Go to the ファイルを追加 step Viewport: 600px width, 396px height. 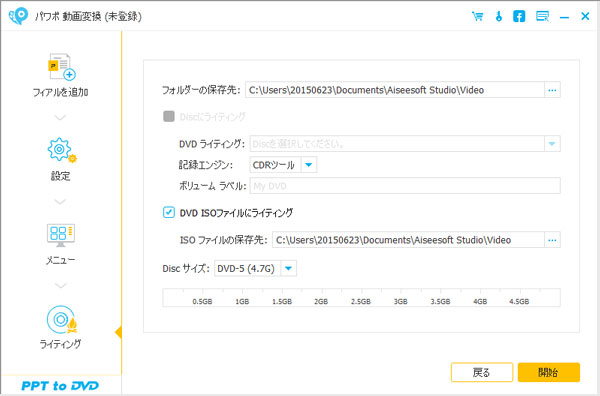60,75
